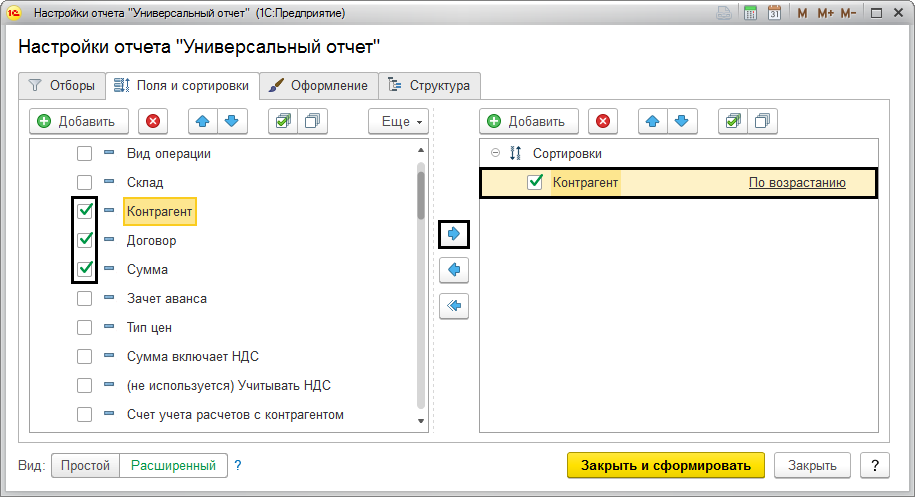The width and height of the screenshot is (915, 497).
Task: Add selected field to sorting with right arrow
Action: pos(454,234)
